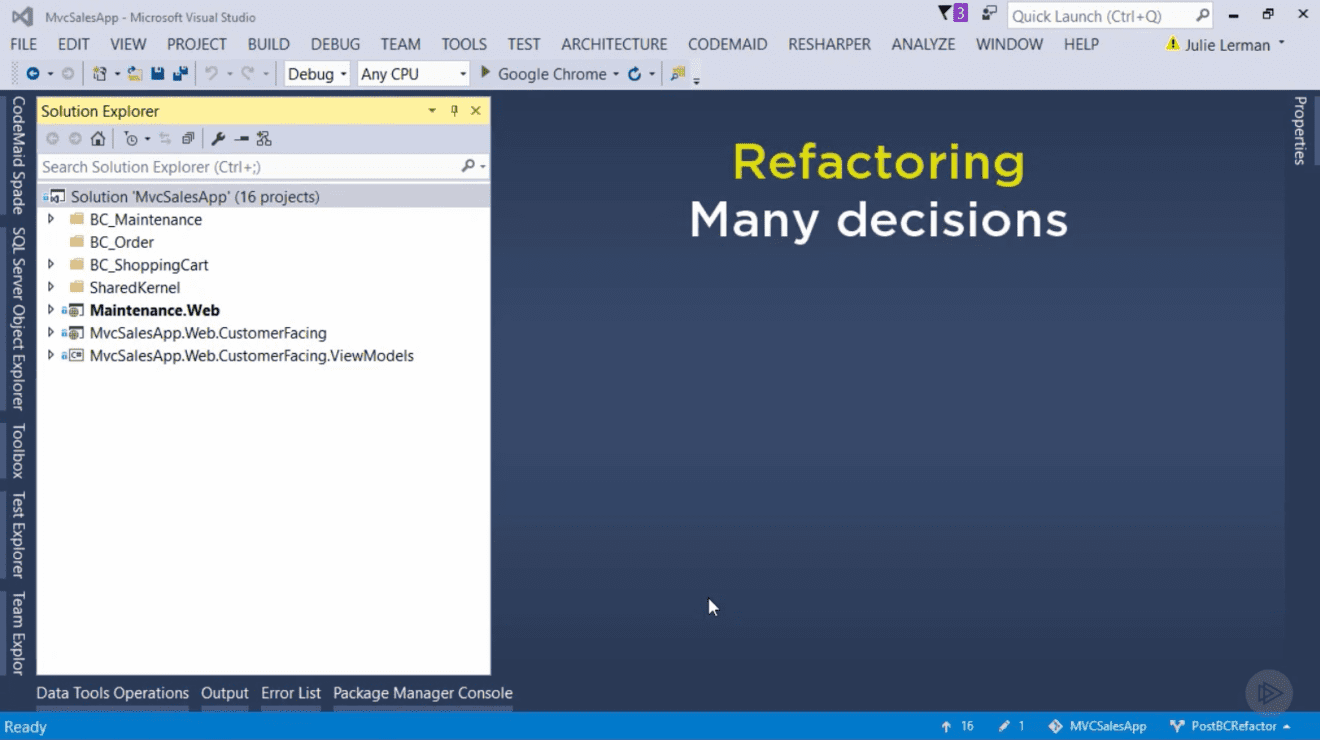Click the Refresh icon next to Google Chrome
This screenshot has height=740, width=1320.
coord(636,73)
